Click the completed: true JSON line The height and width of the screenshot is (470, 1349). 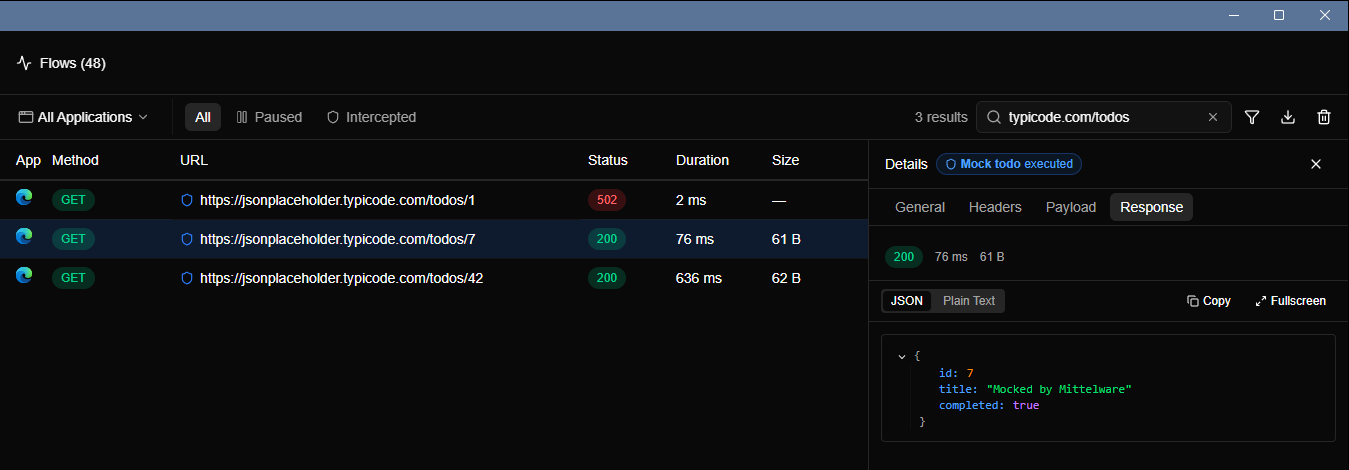[x=989, y=405]
